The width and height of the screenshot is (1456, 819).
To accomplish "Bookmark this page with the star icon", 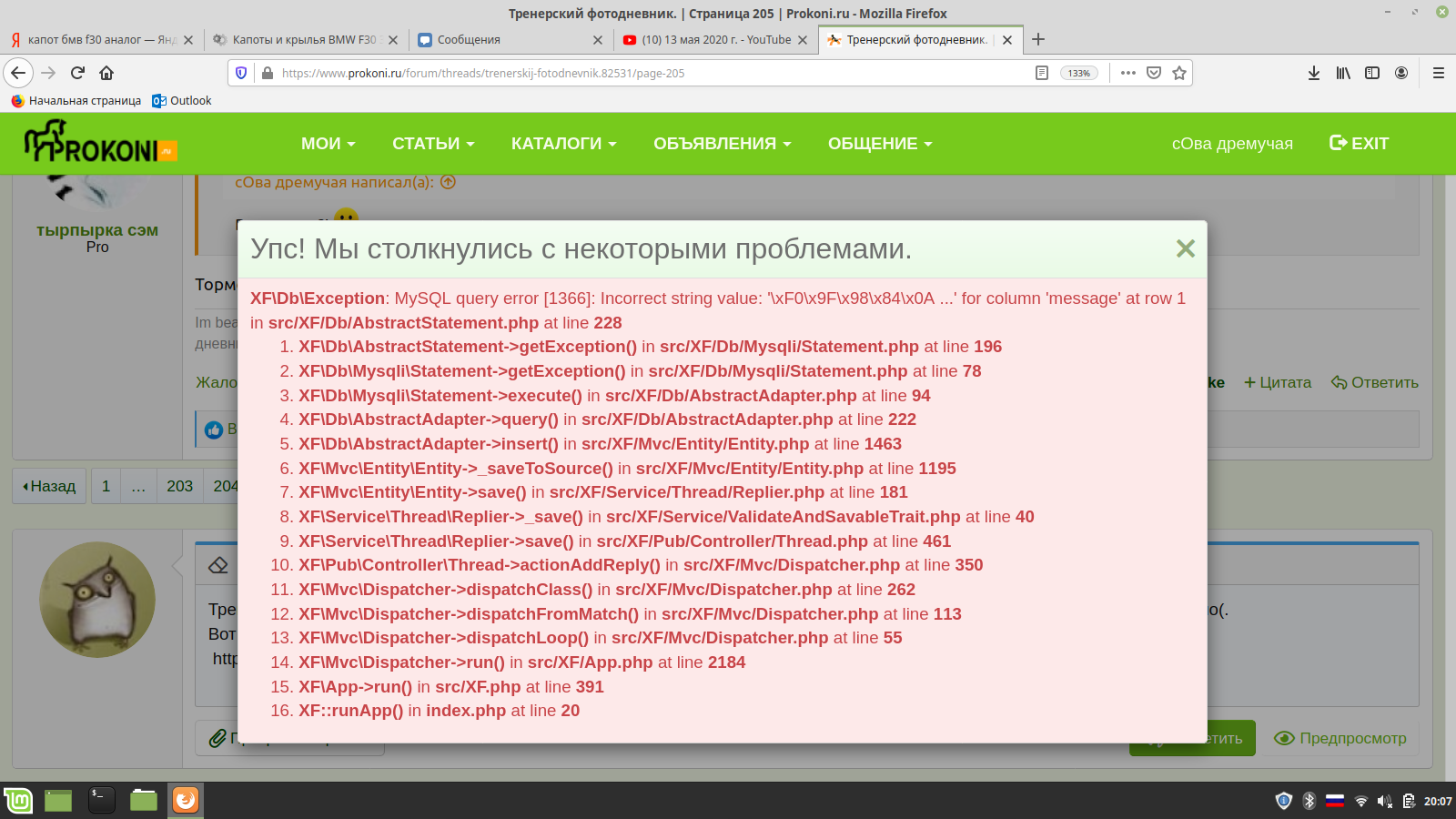I will 1179,73.
